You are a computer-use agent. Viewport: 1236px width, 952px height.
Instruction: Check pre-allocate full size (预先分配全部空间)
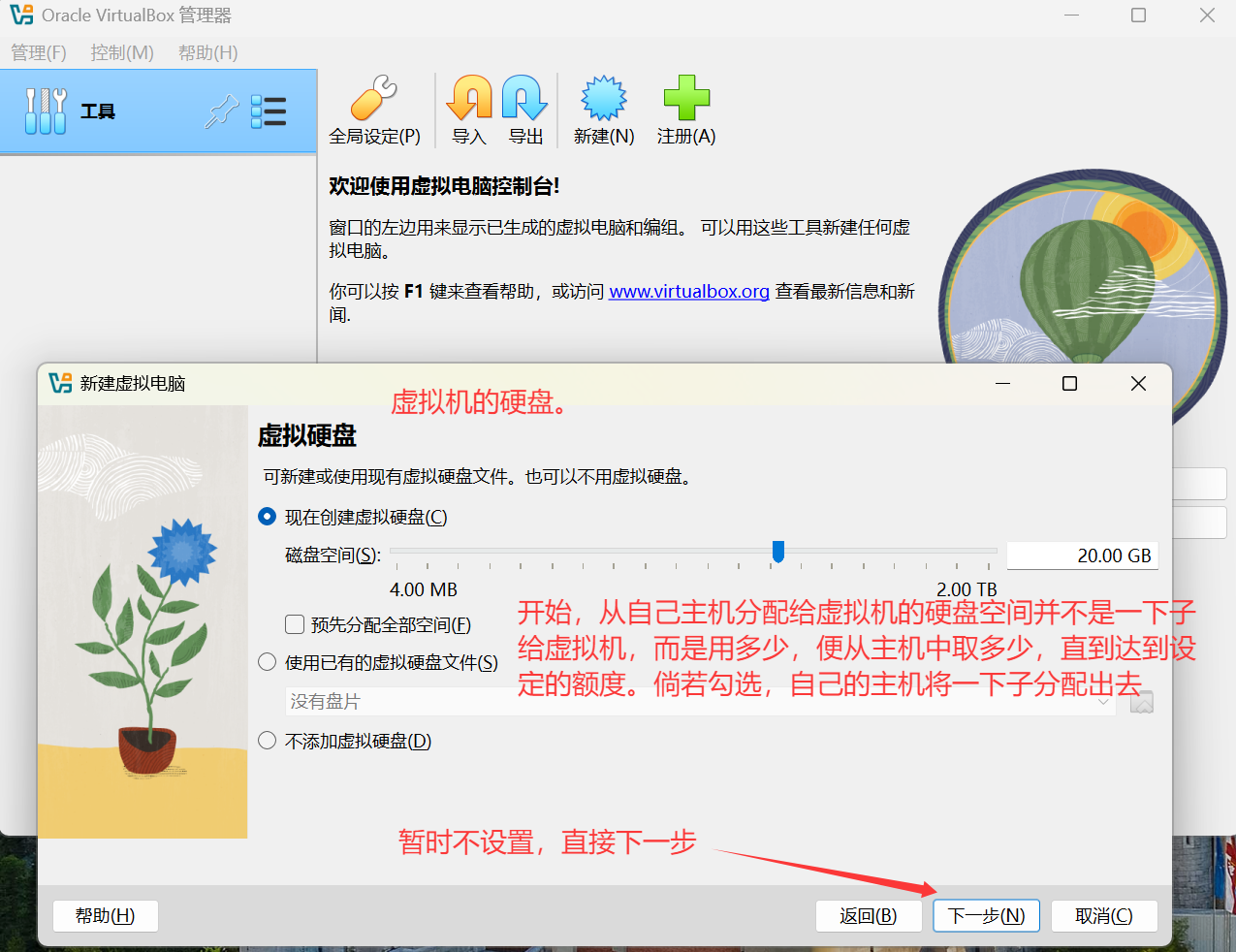tap(378, 624)
